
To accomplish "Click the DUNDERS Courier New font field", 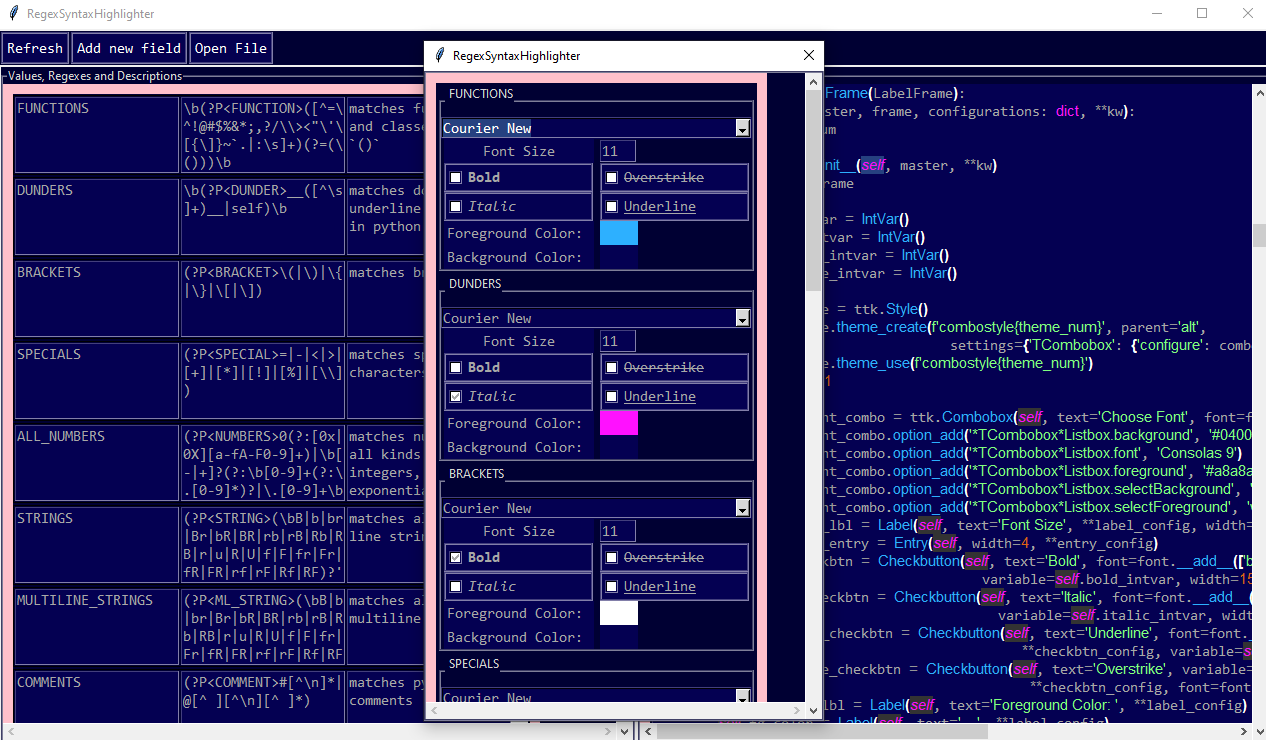I will pyautogui.click(x=588, y=318).
